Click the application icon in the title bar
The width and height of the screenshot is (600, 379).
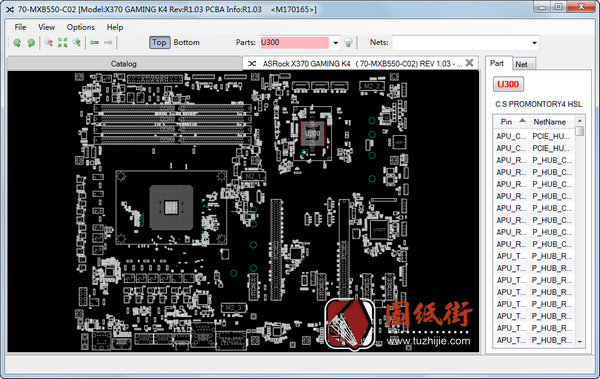10,9
